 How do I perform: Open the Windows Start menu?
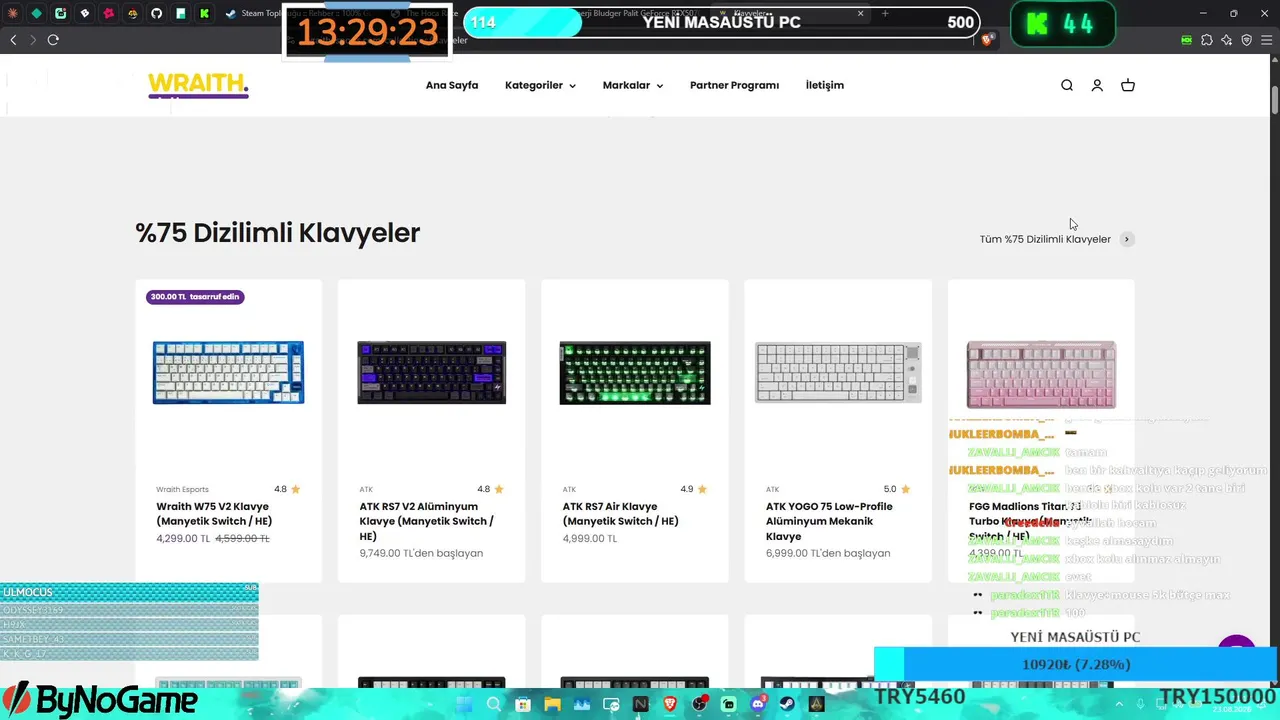coord(464,704)
